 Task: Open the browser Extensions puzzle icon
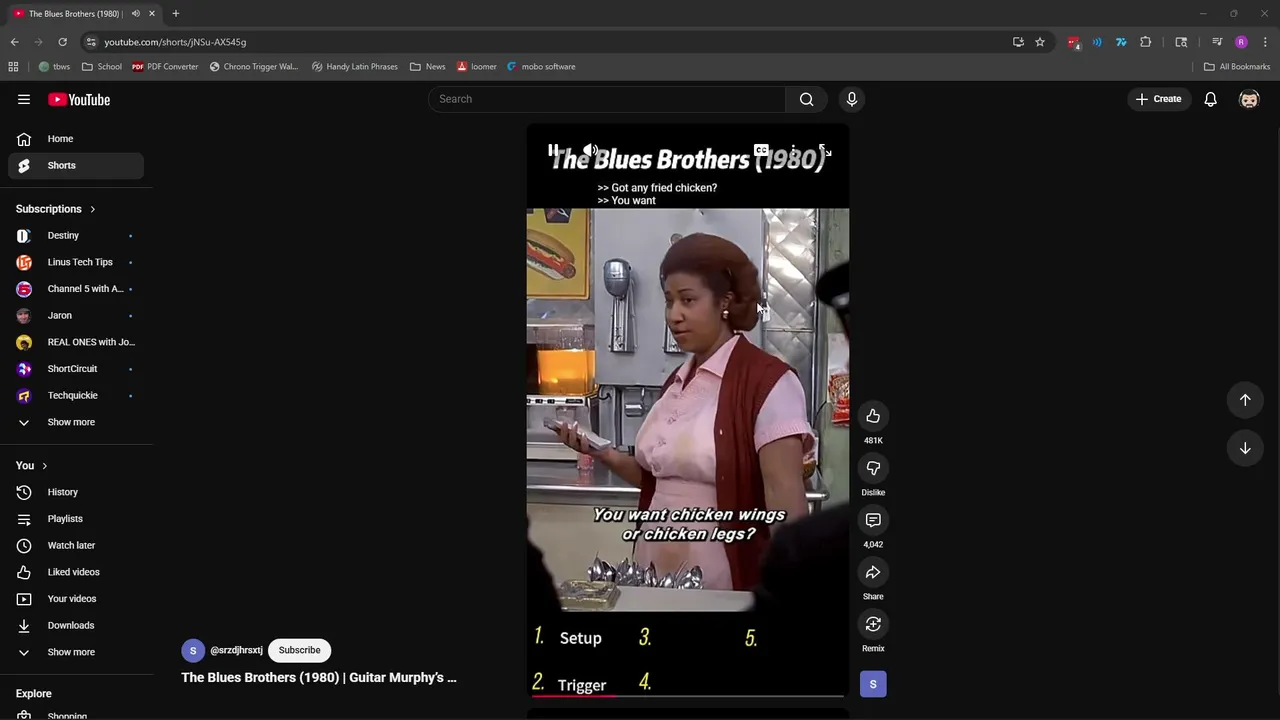pos(1145,42)
